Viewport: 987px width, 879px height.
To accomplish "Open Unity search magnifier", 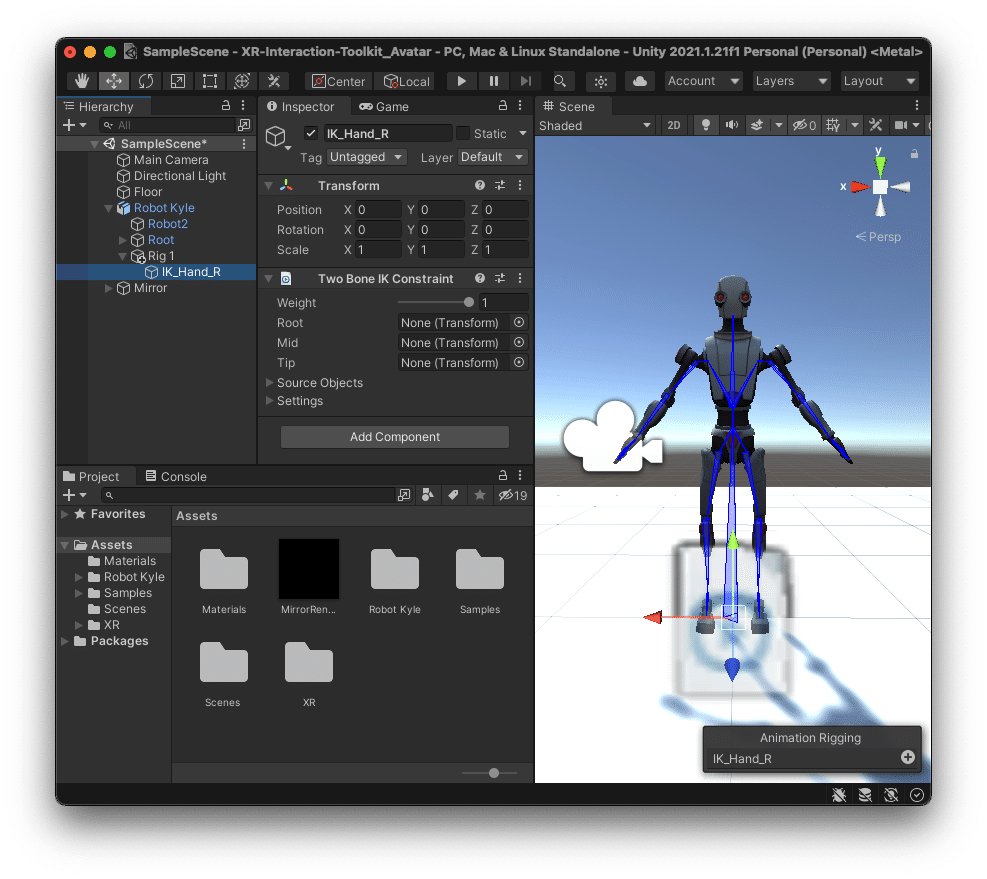I will 560,81.
